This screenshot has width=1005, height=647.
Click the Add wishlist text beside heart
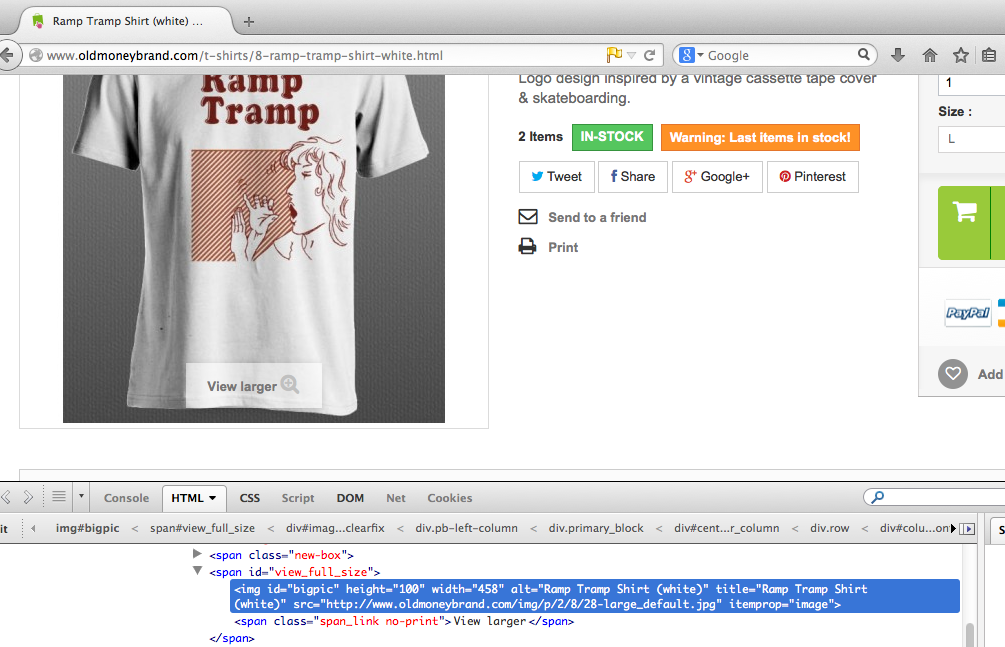click(x=991, y=374)
